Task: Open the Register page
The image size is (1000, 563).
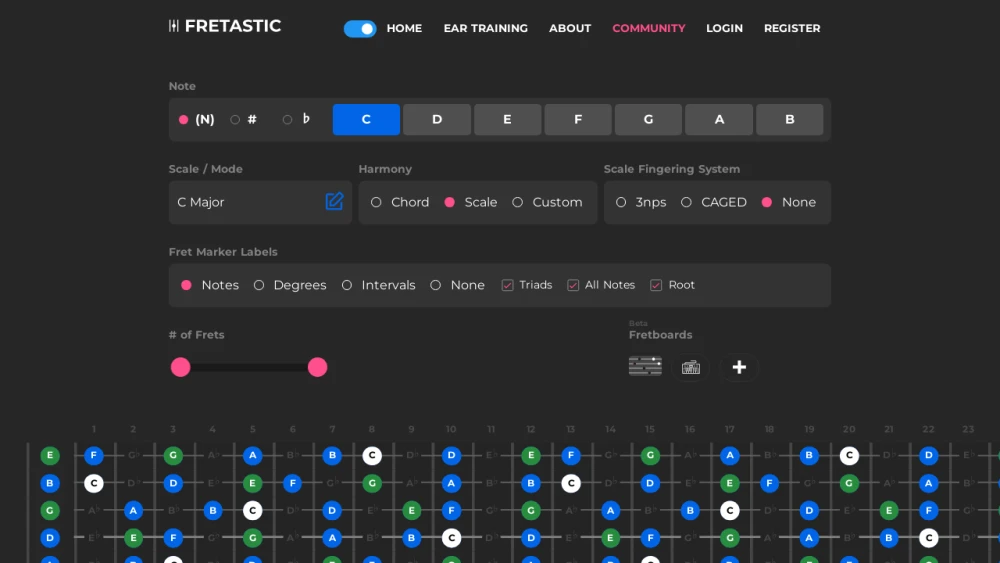Action: [792, 28]
